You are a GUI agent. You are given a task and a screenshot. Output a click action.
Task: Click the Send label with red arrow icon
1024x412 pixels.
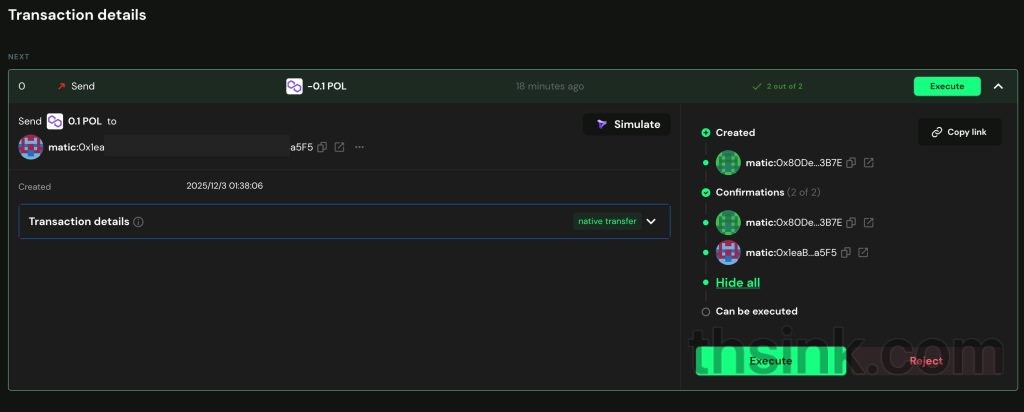click(x=76, y=86)
